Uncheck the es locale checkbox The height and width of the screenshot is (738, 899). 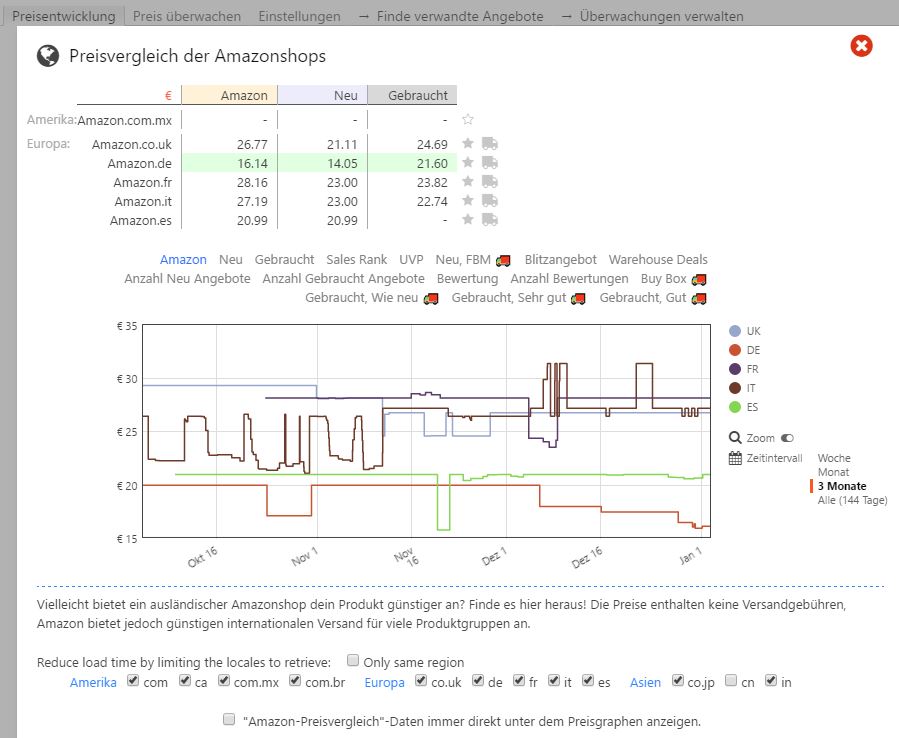click(x=588, y=680)
